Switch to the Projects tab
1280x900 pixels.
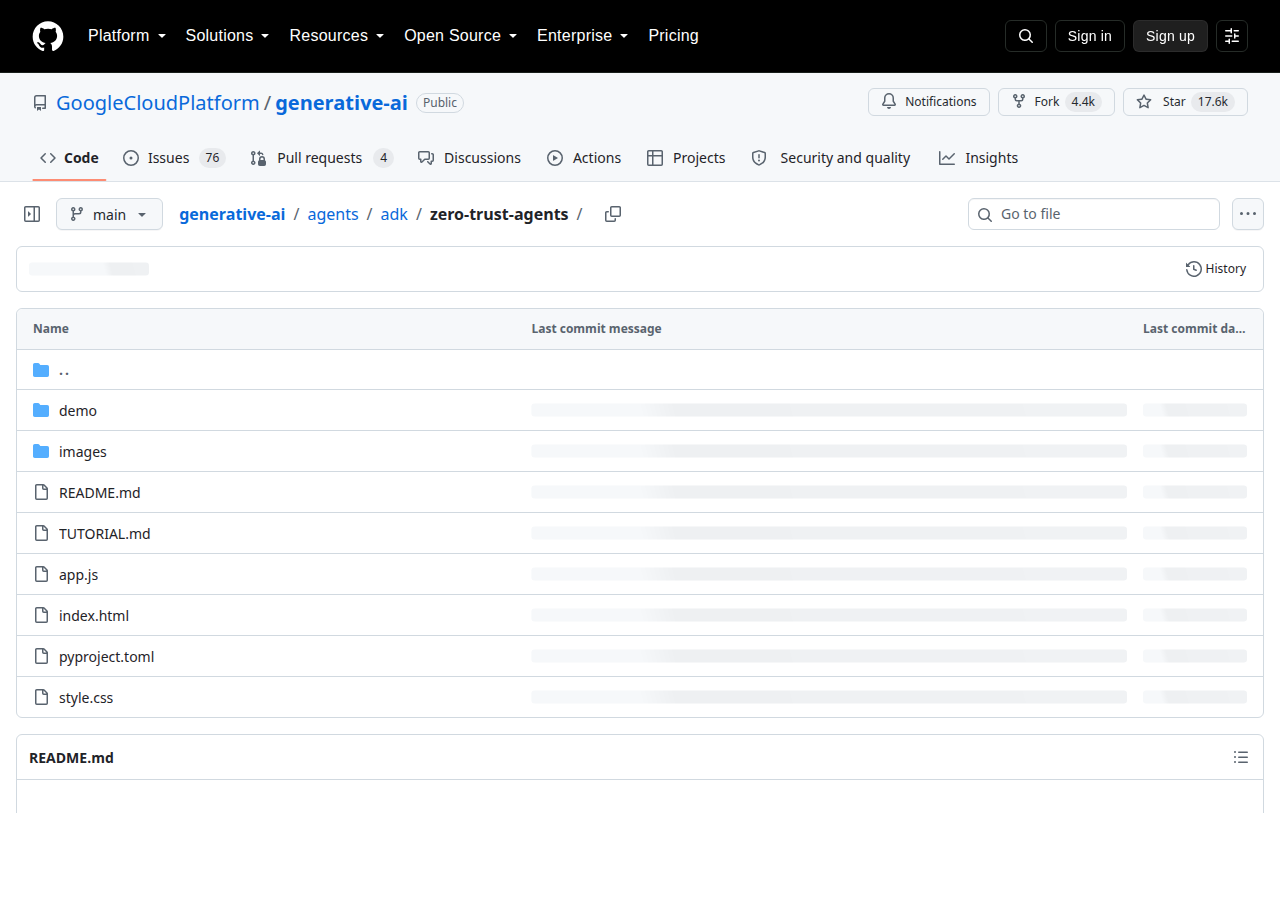(x=686, y=158)
